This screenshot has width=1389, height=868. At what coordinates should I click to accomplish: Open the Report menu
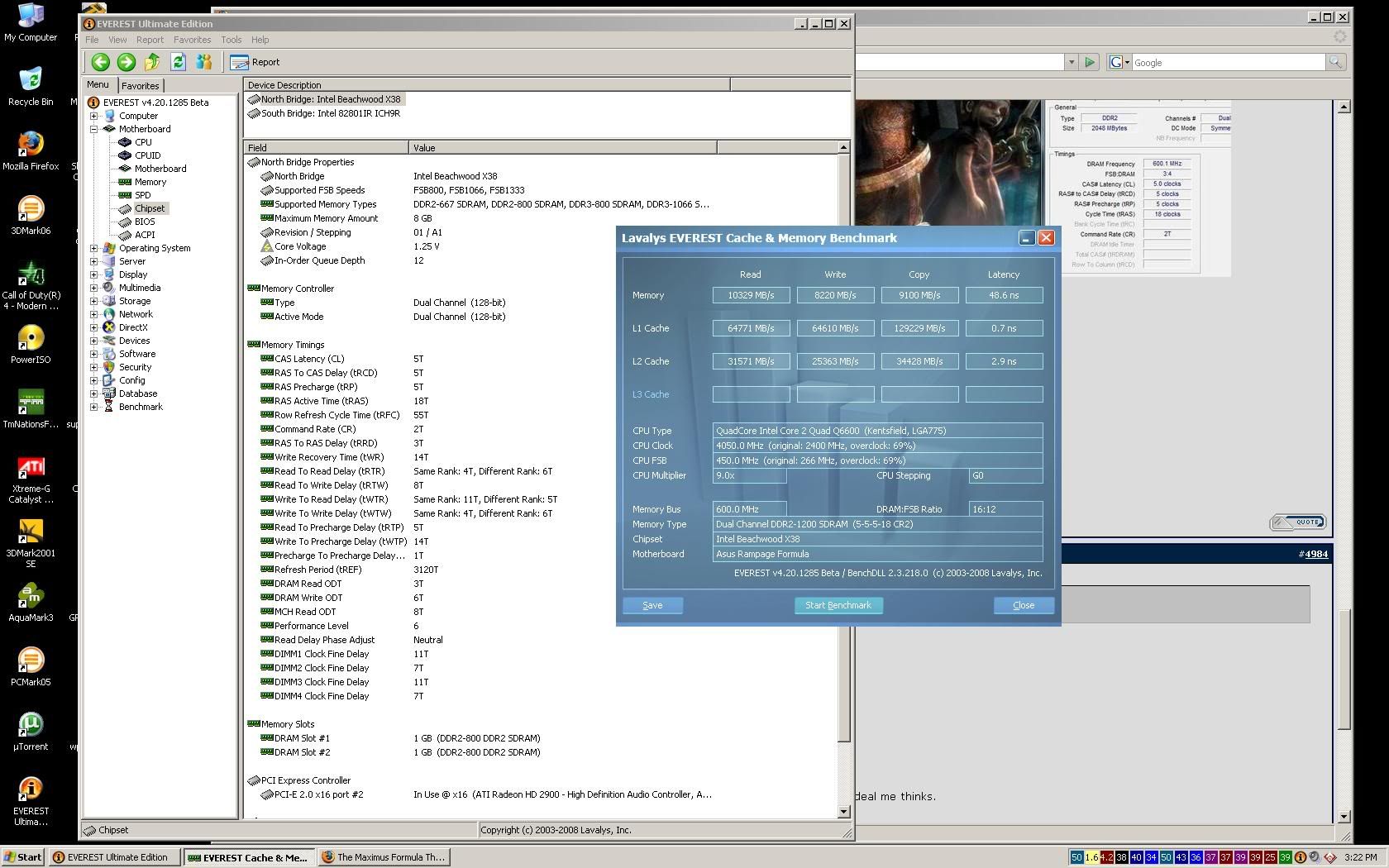tap(150, 40)
